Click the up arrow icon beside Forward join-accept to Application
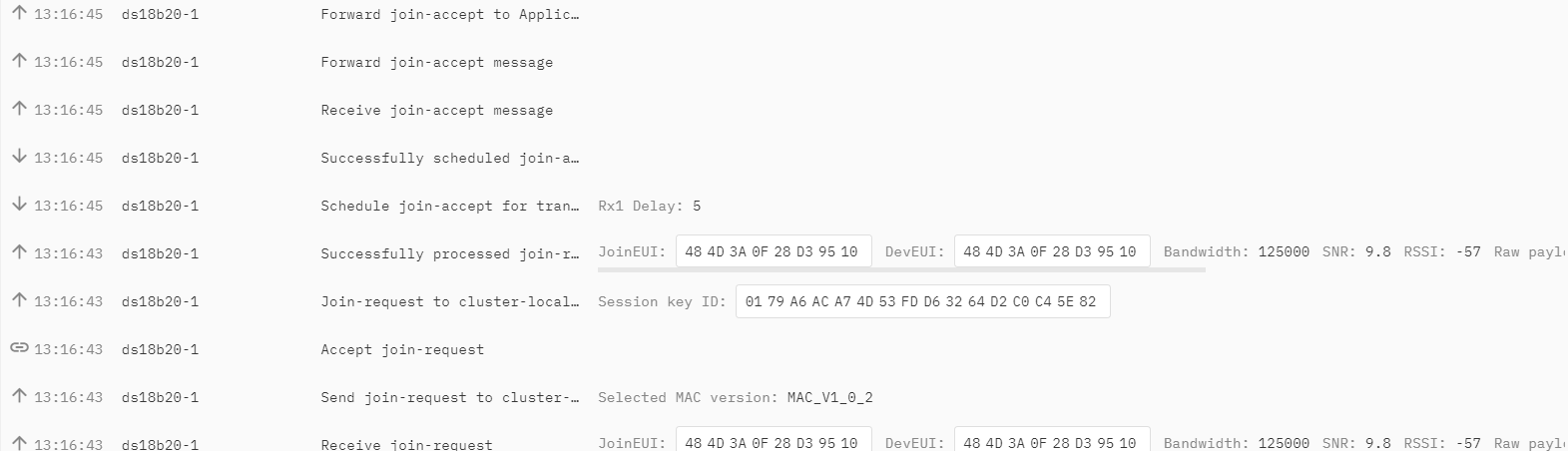This screenshot has height=451, width=1568. click(x=19, y=13)
